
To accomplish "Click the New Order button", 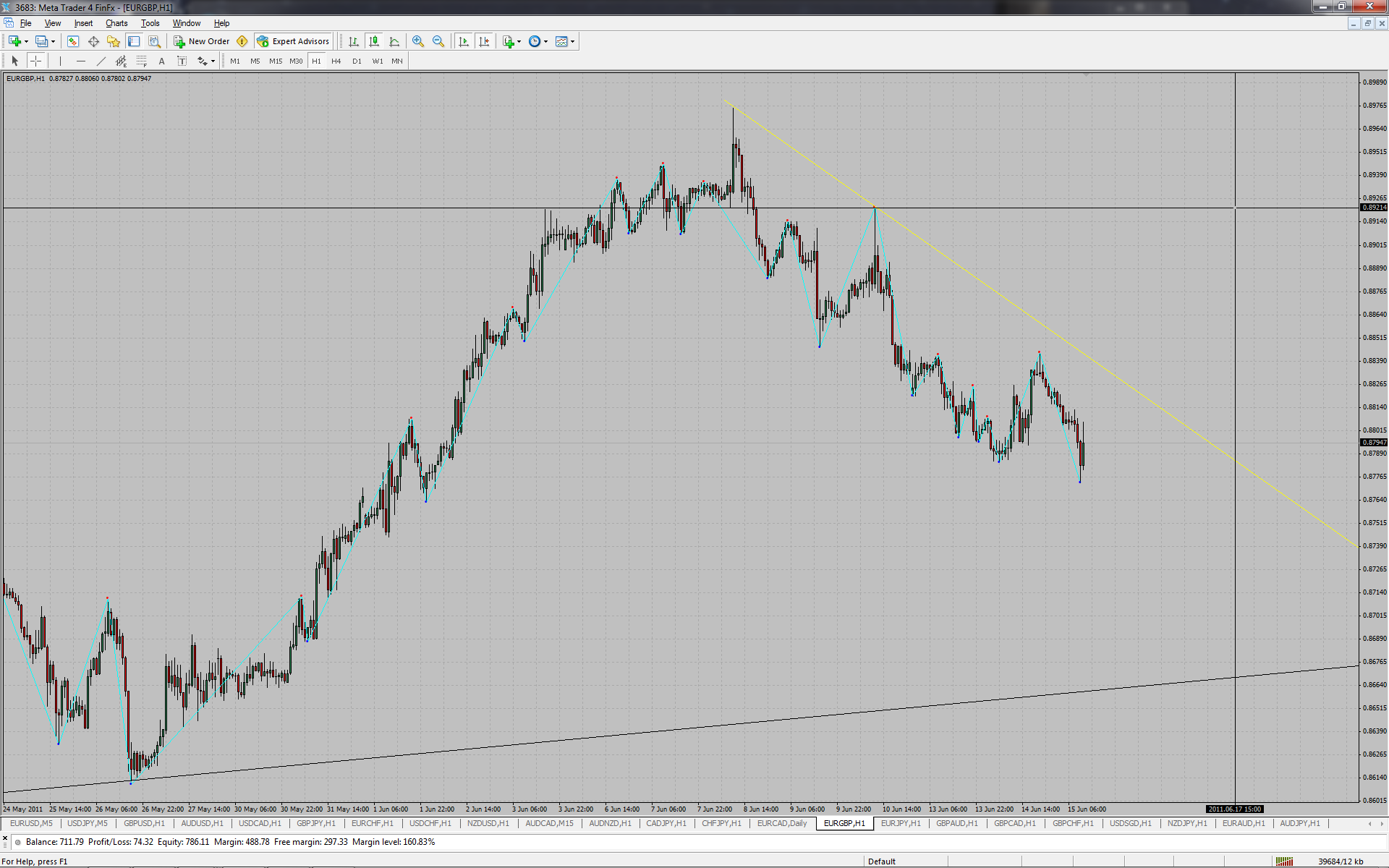I will coord(202,41).
